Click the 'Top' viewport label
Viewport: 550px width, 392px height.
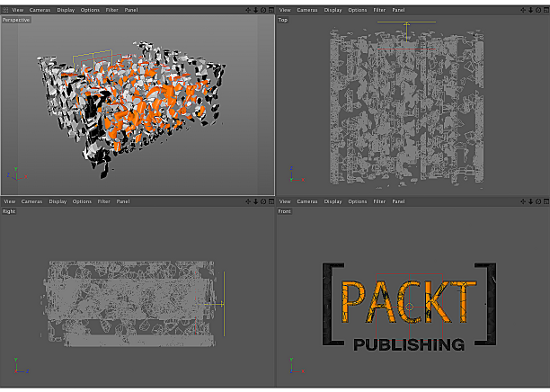pyautogui.click(x=283, y=20)
